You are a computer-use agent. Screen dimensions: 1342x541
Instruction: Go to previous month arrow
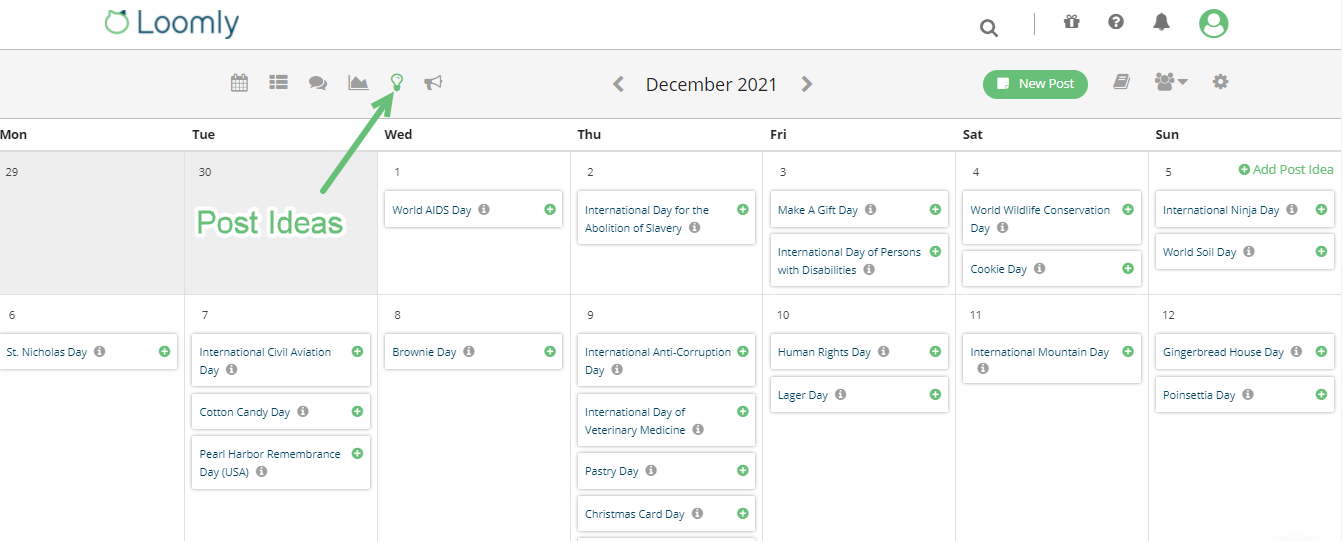click(618, 84)
